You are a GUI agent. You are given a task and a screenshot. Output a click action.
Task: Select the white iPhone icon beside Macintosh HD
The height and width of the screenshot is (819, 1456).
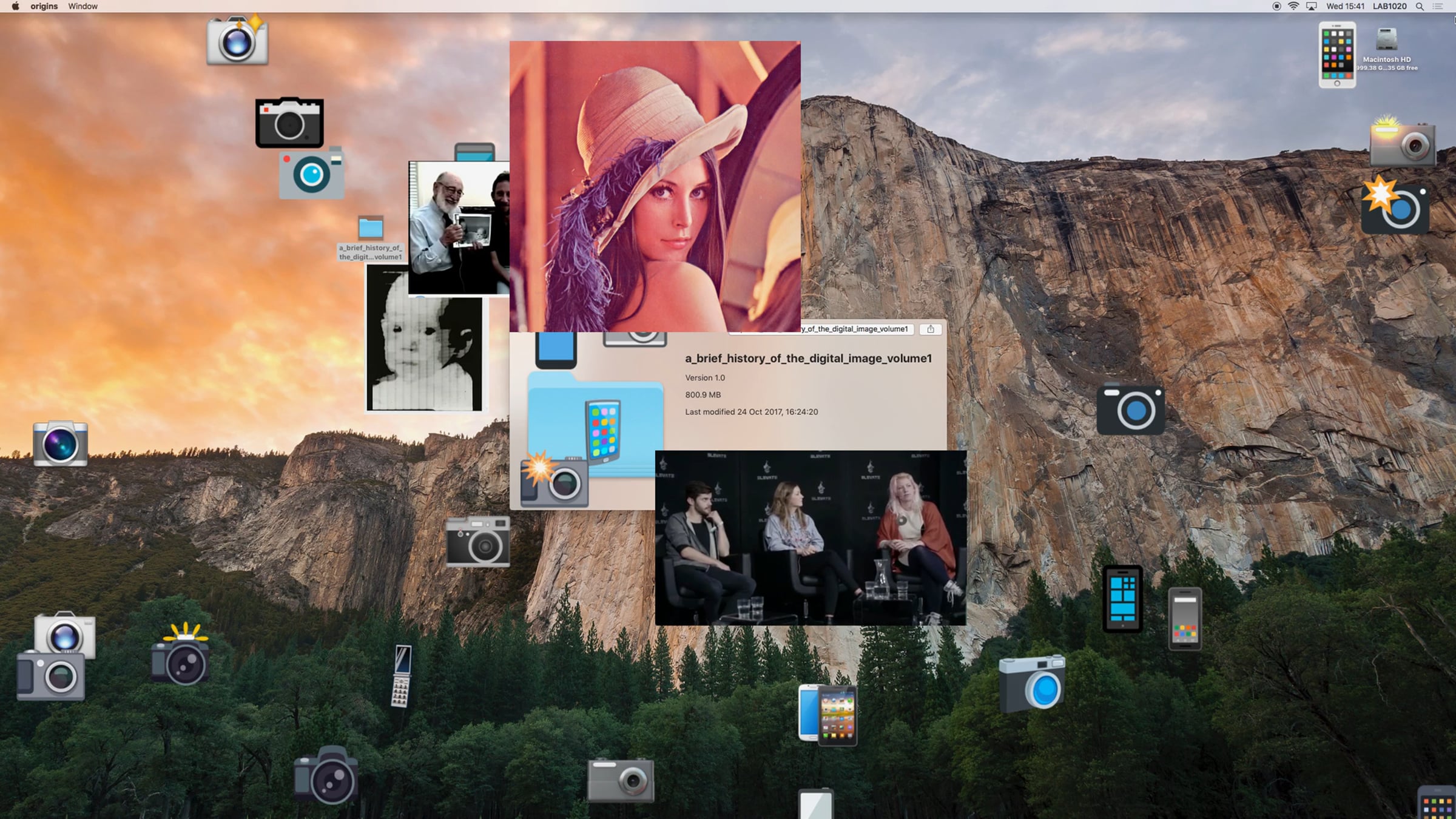1337,55
